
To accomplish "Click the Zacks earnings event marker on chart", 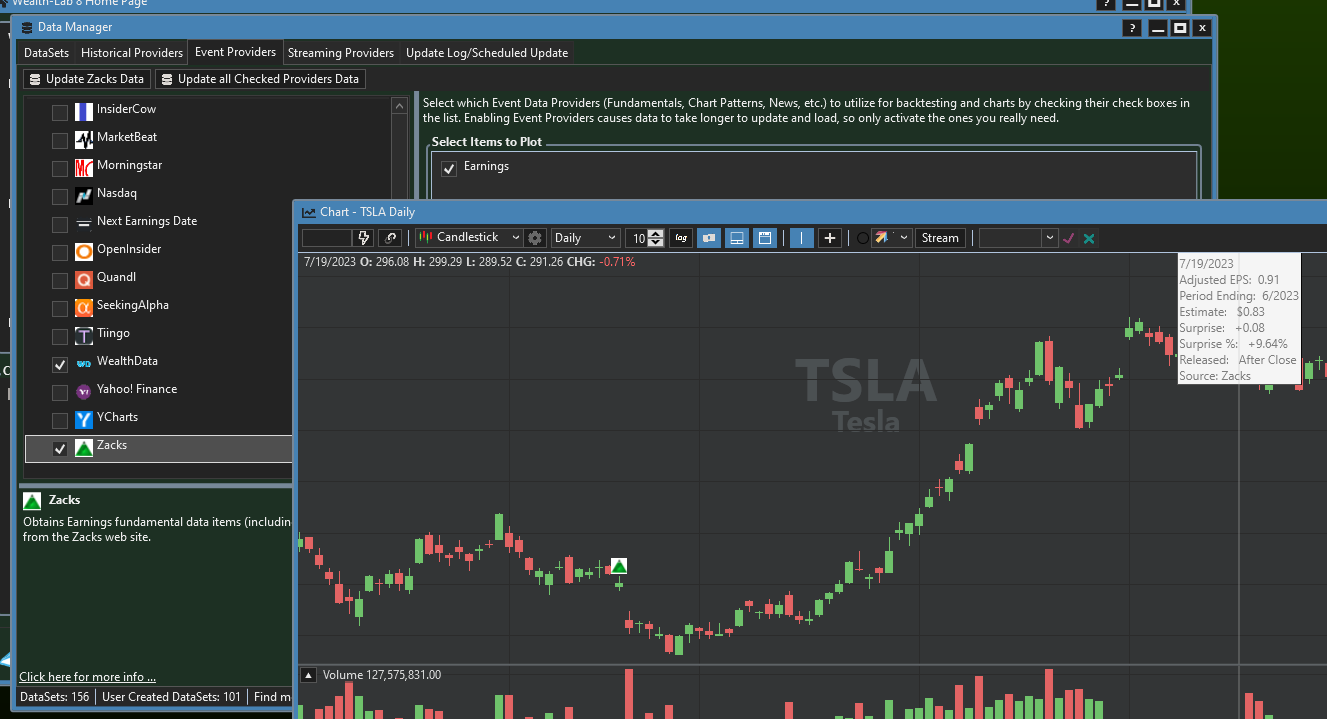I will tap(619, 567).
